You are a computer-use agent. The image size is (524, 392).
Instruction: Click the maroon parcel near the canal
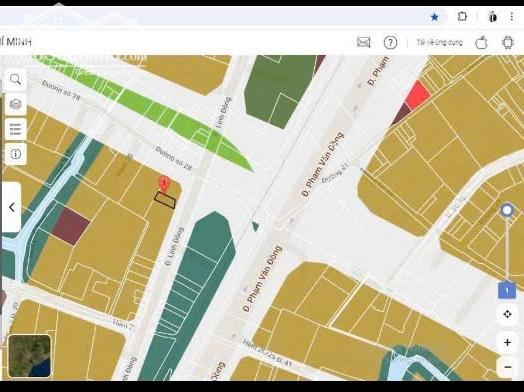coord(71,226)
